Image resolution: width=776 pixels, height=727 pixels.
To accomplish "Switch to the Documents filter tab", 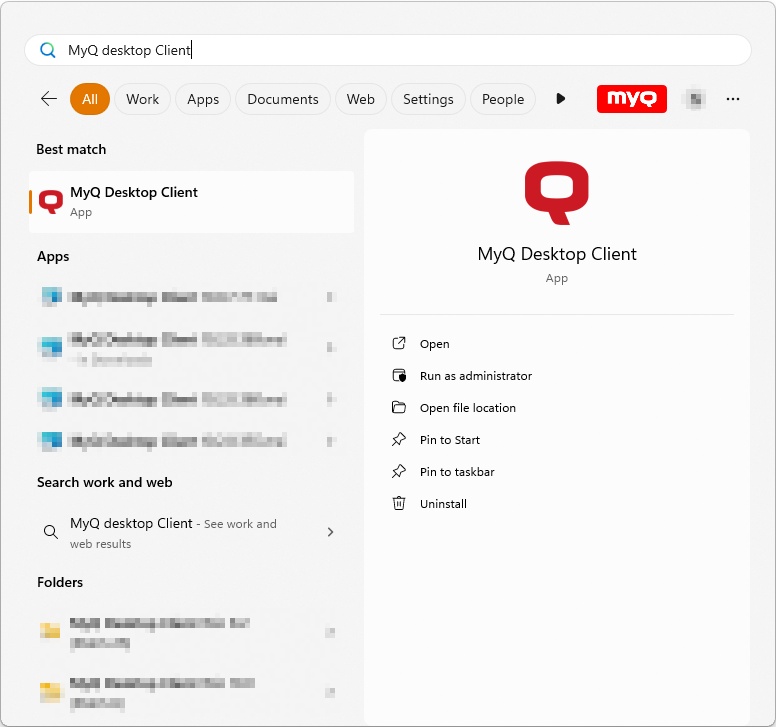I will click(283, 99).
